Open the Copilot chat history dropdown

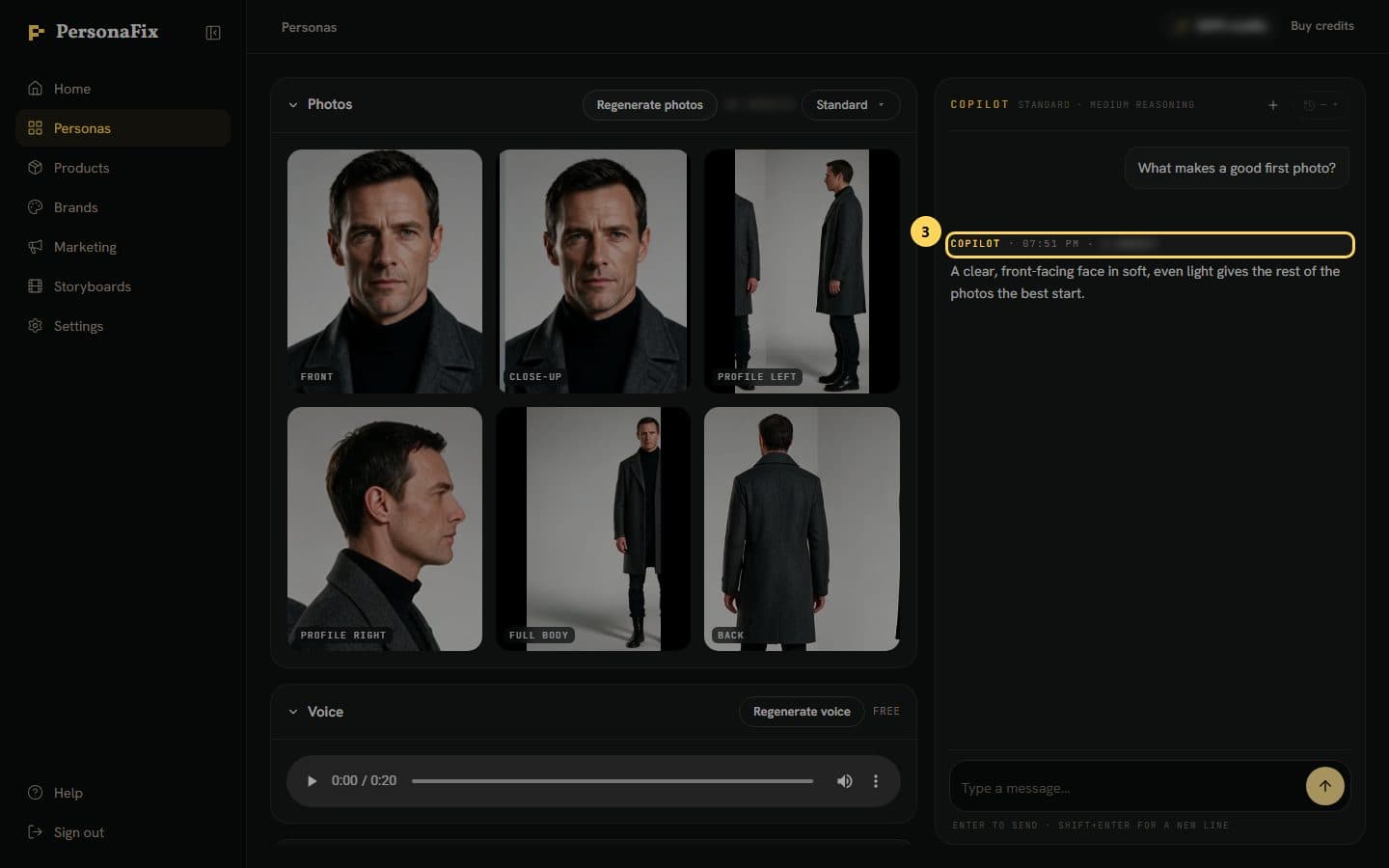coord(1321,105)
